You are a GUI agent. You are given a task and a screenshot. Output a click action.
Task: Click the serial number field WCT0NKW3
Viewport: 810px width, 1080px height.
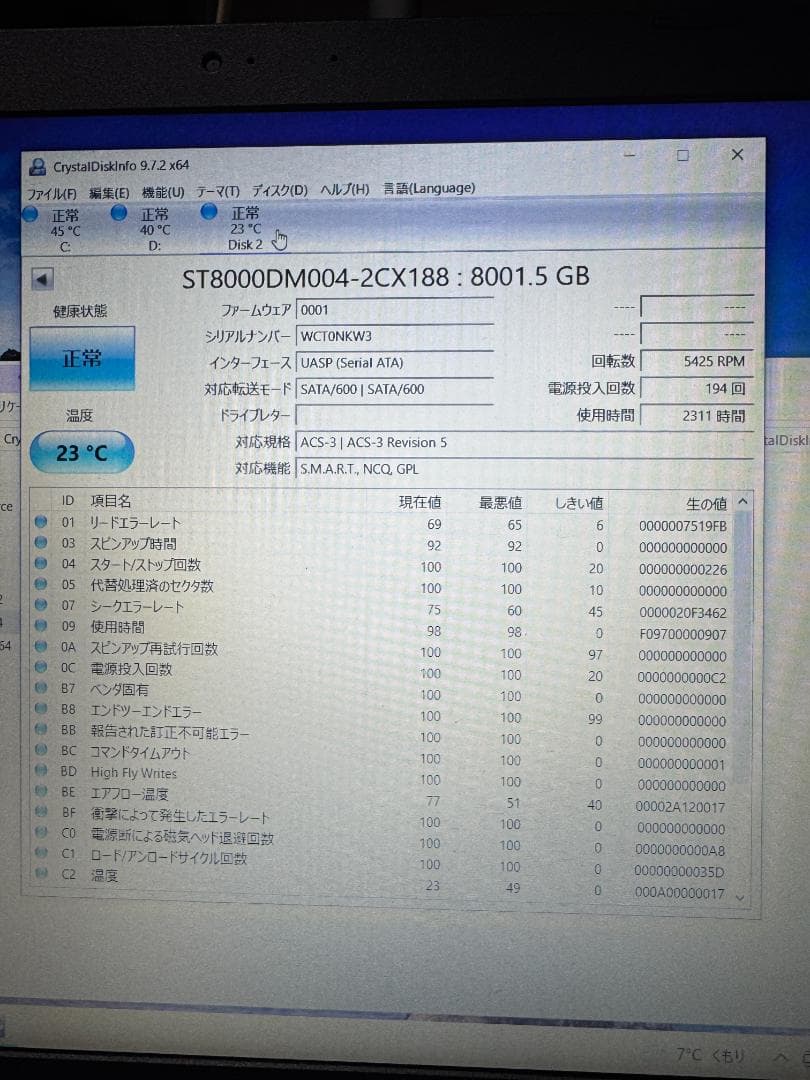pyautogui.click(x=395, y=336)
